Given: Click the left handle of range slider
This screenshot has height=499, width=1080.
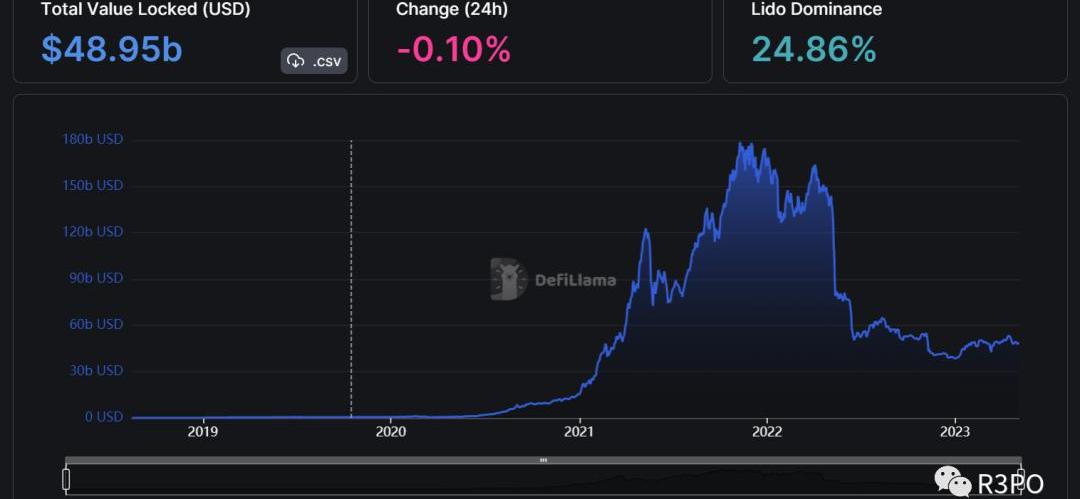Looking at the screenshot, I should [66, 480].
